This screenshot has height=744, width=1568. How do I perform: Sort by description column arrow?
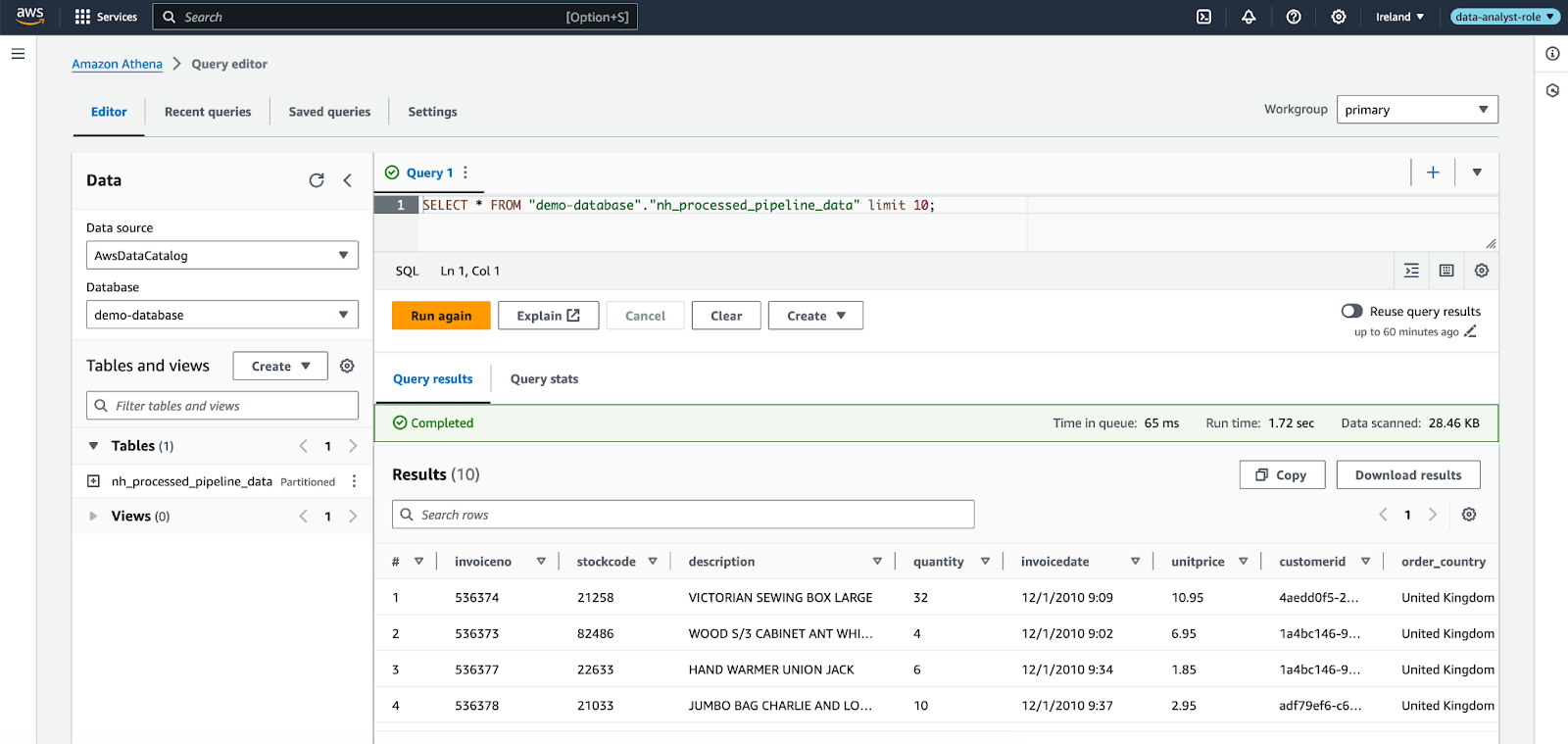click(x=877, y=562)
